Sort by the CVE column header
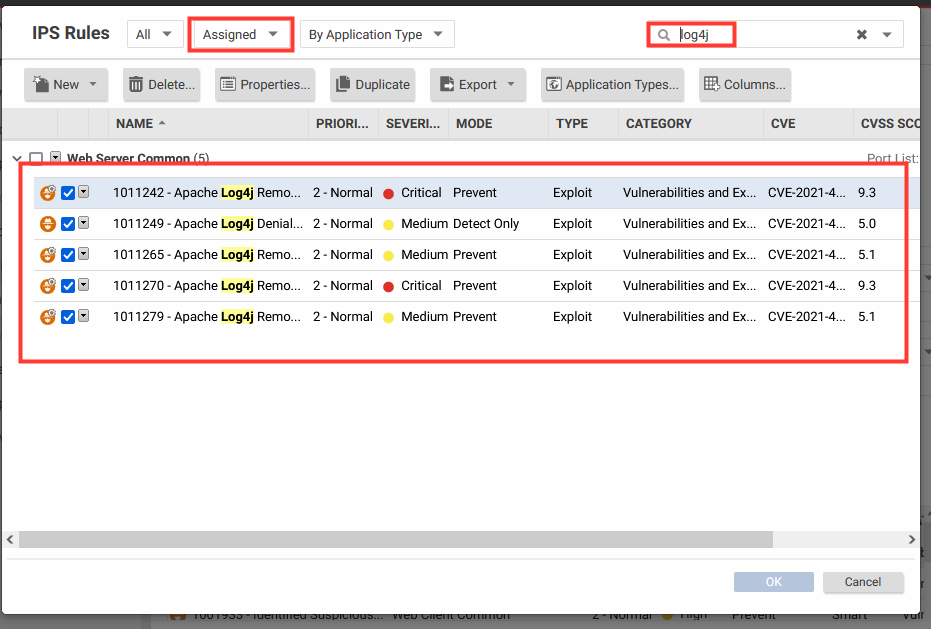 [808, 124]
